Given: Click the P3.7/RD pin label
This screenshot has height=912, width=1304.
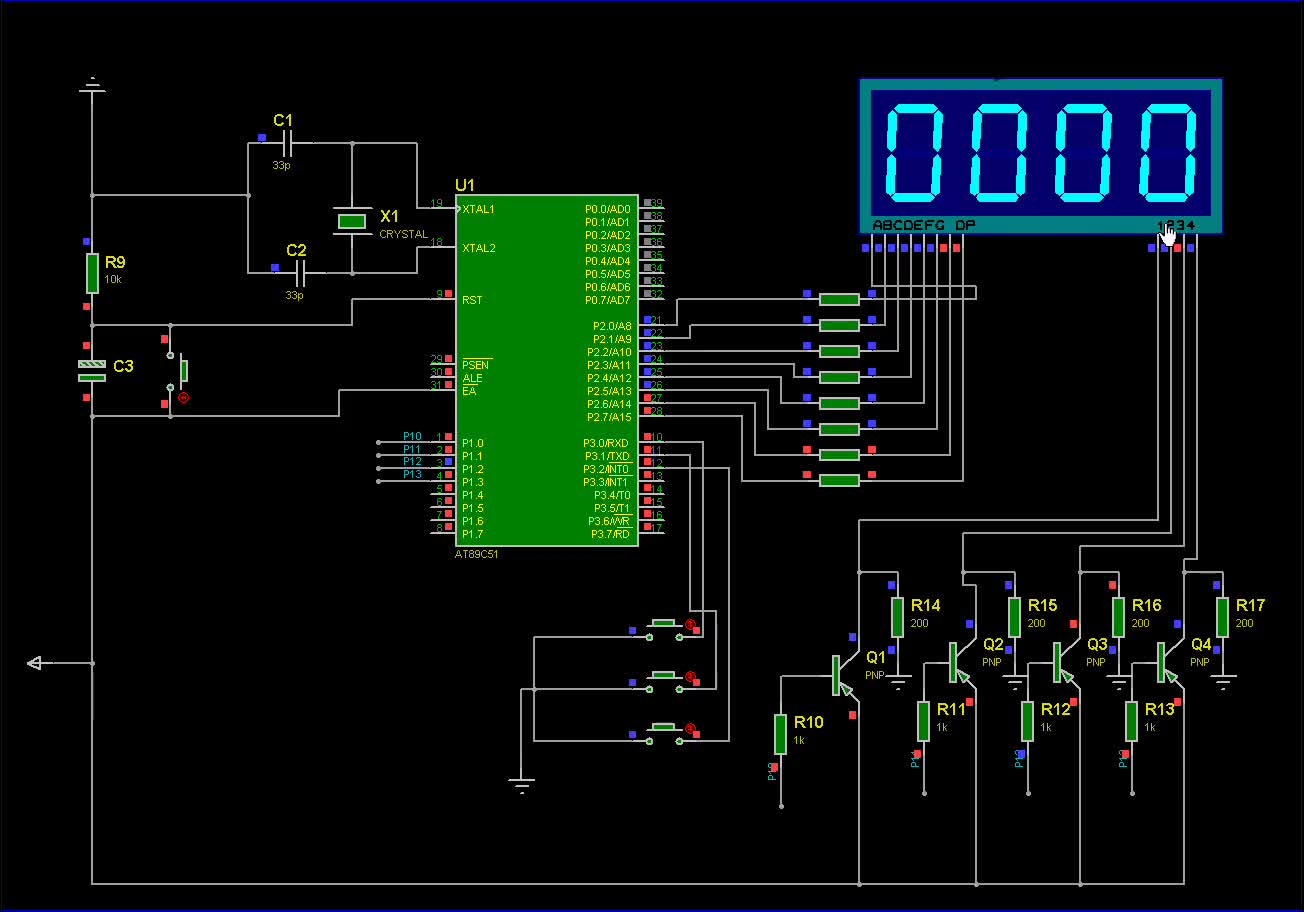Looking at the screenshot, I should [x=611, y=534].
